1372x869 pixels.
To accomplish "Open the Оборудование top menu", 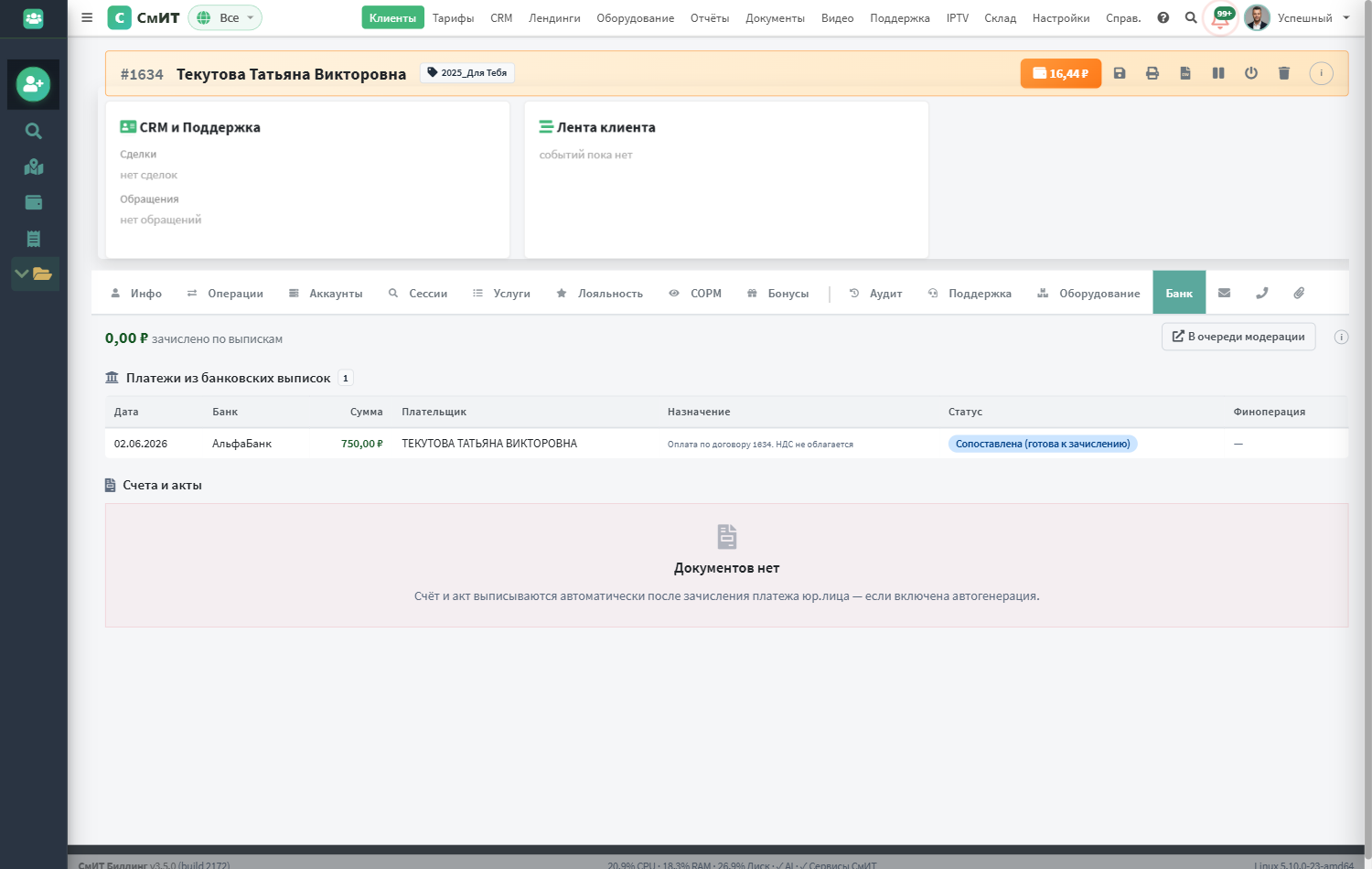I will coord(636,17).
